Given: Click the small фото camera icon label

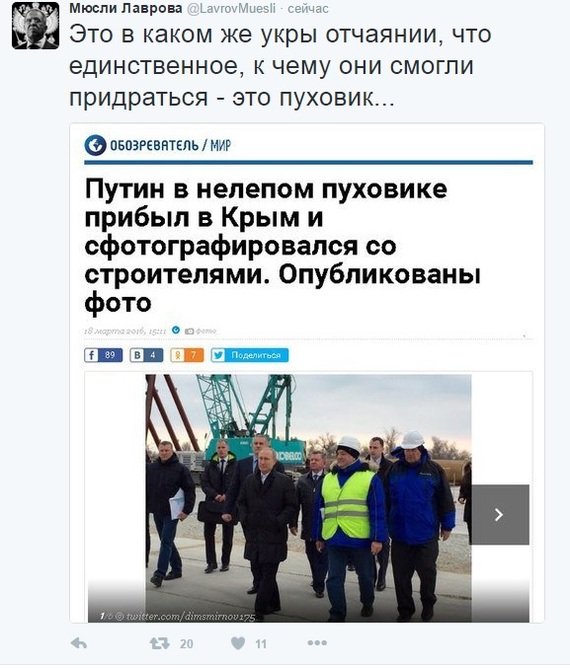Looking at the screenshot, I should pos(200,331).
